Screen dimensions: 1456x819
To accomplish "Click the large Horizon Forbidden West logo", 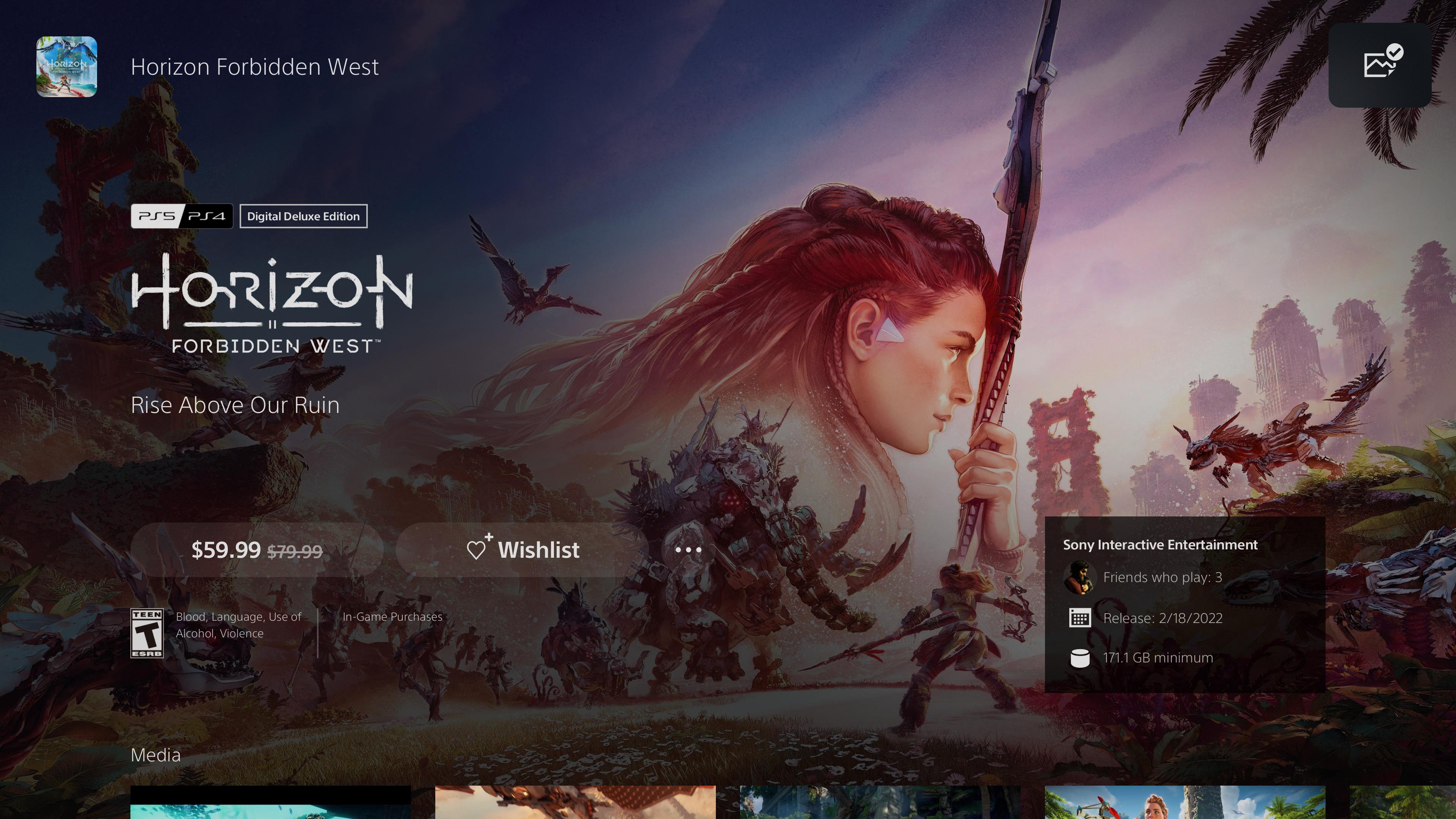I will tap(272, 303).
